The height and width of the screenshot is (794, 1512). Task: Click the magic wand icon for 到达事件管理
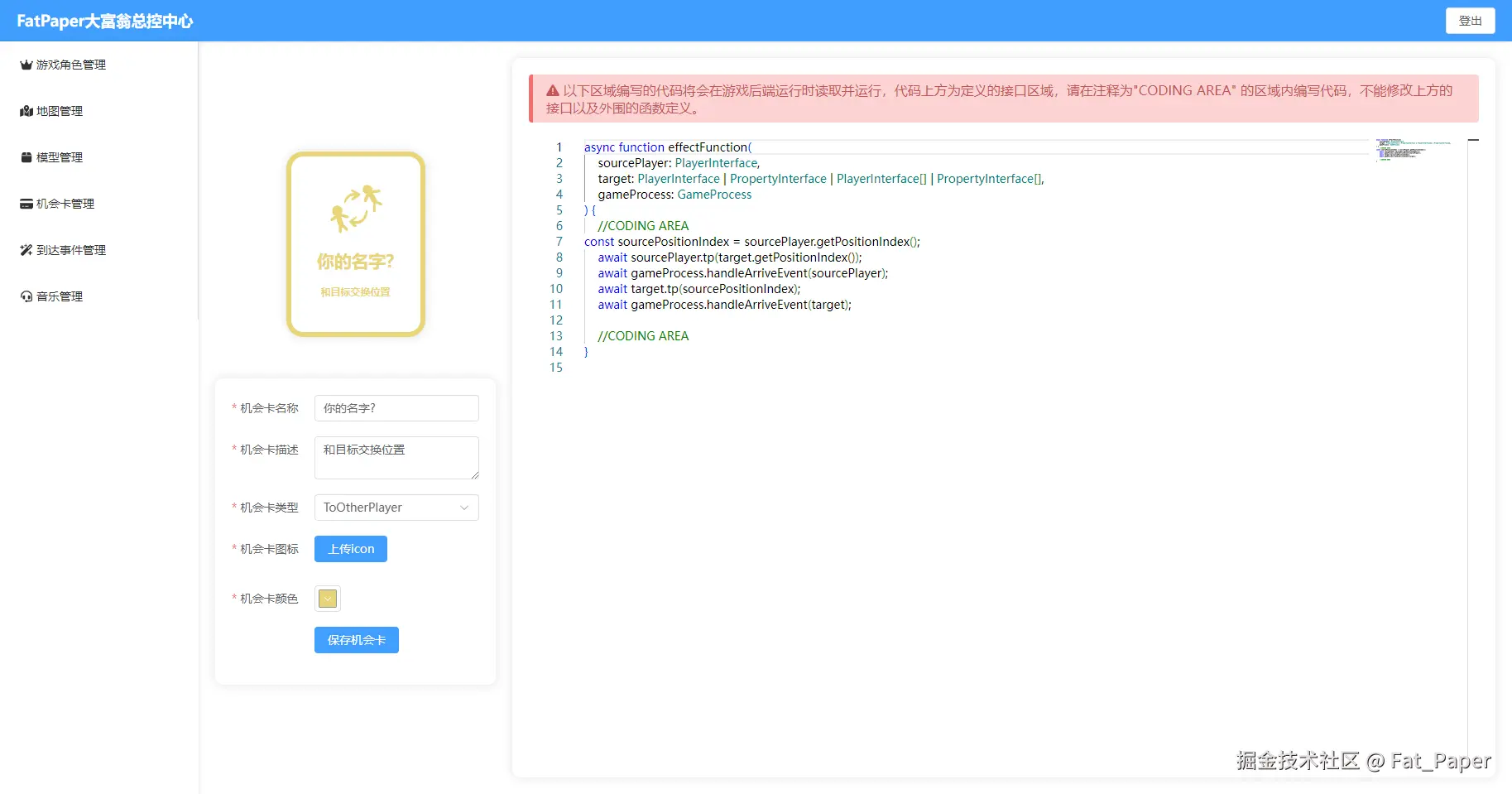click(26, 250)
